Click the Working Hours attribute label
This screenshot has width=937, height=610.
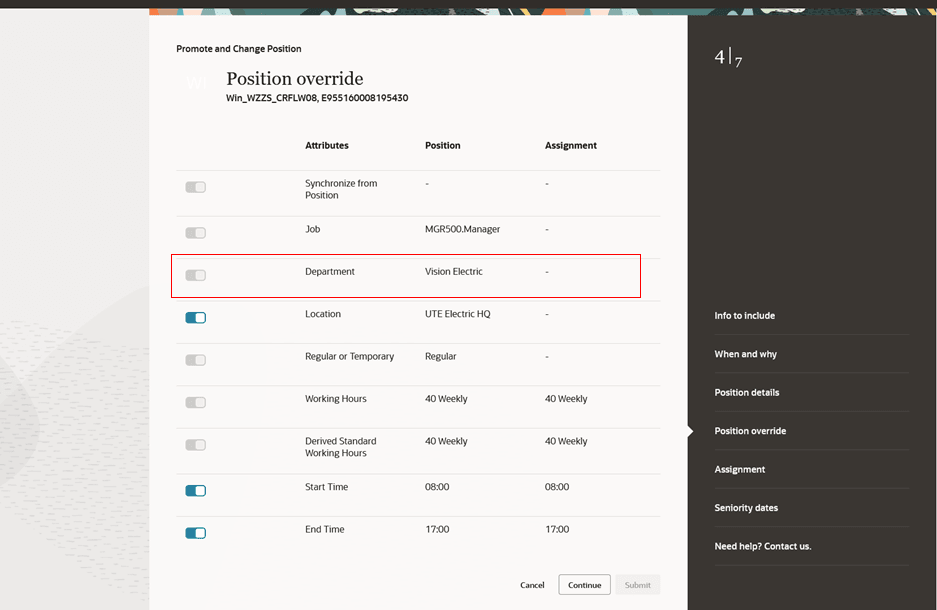tap(336, 399)
